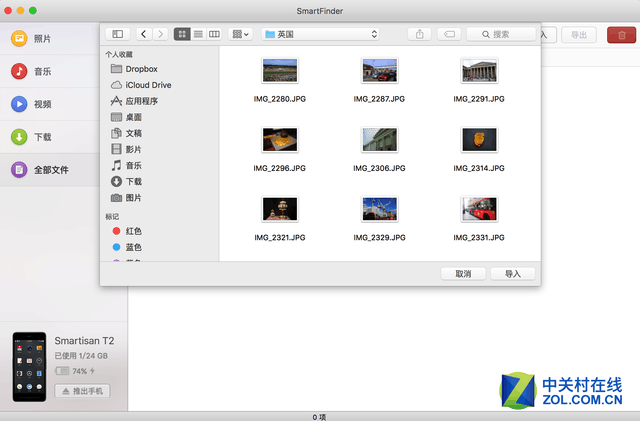Click the red trash delete icon
This screenshot has width=640, height=421.
(619, 35)
